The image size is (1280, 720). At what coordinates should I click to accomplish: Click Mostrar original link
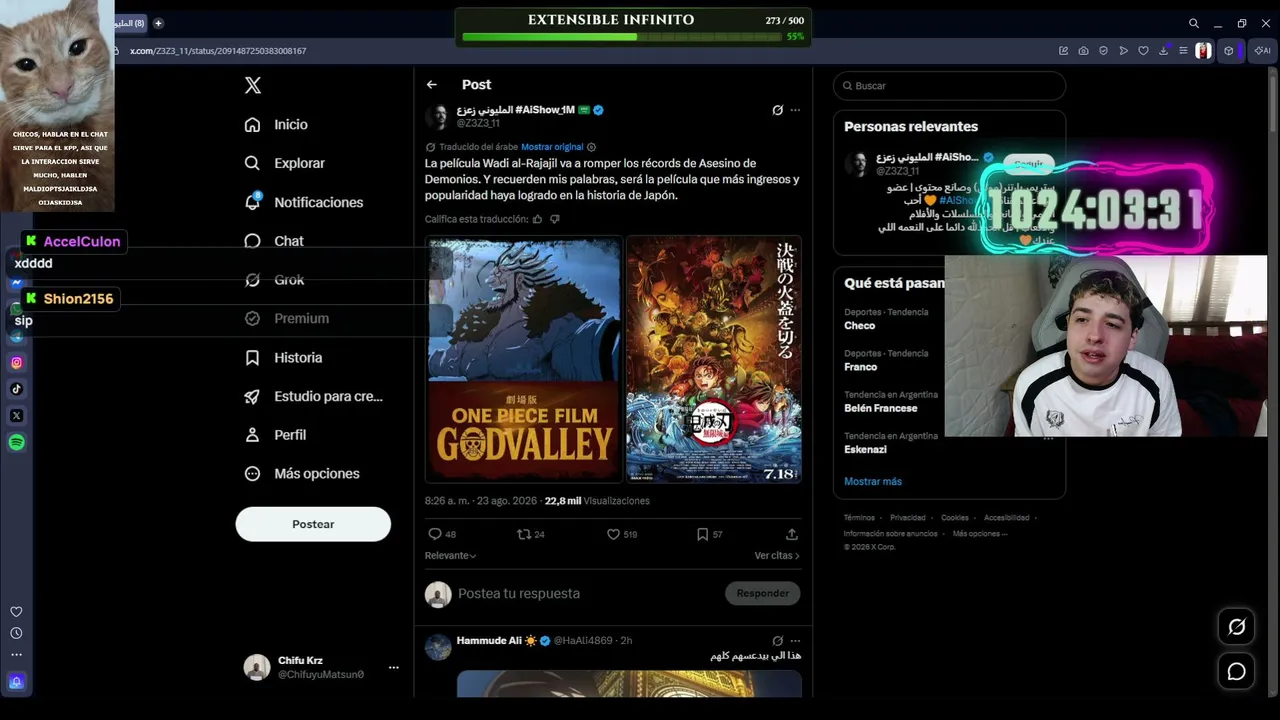(x=552, y=147)
